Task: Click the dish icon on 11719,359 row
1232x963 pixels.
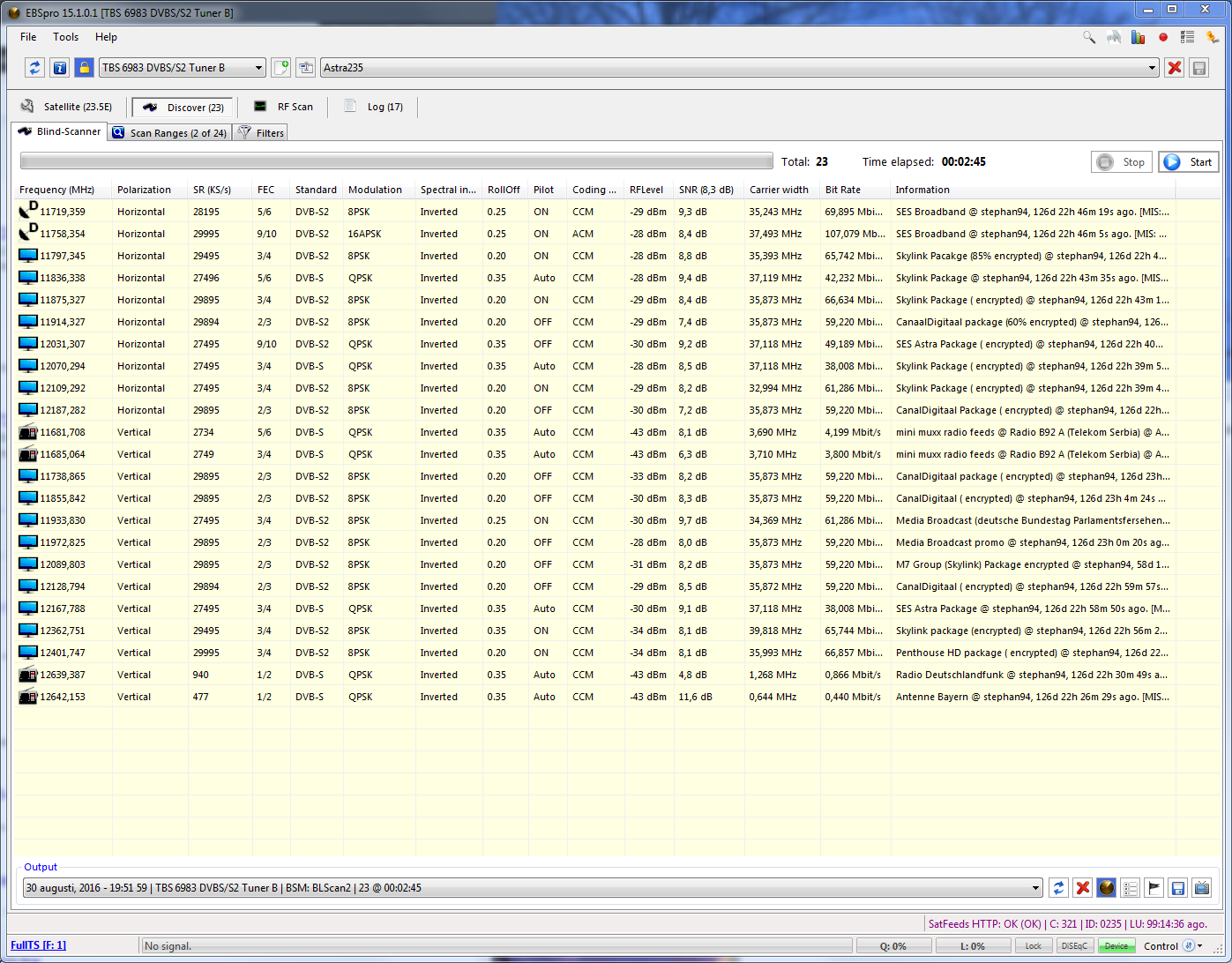Action: [x=28, y=210]
